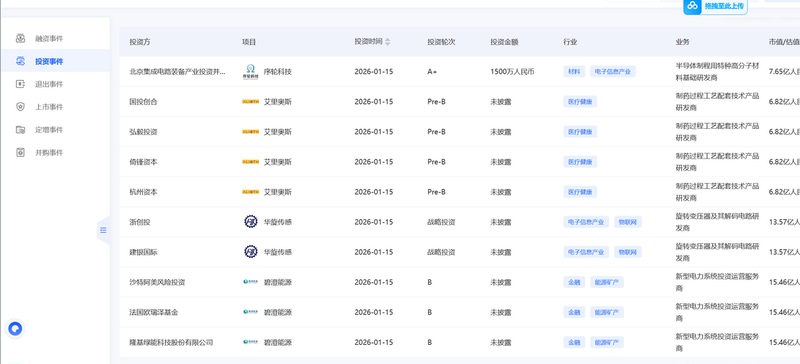Click the 1500万人民币 amount cell
This screenshot has width=800, height=364.
(512, 71)
